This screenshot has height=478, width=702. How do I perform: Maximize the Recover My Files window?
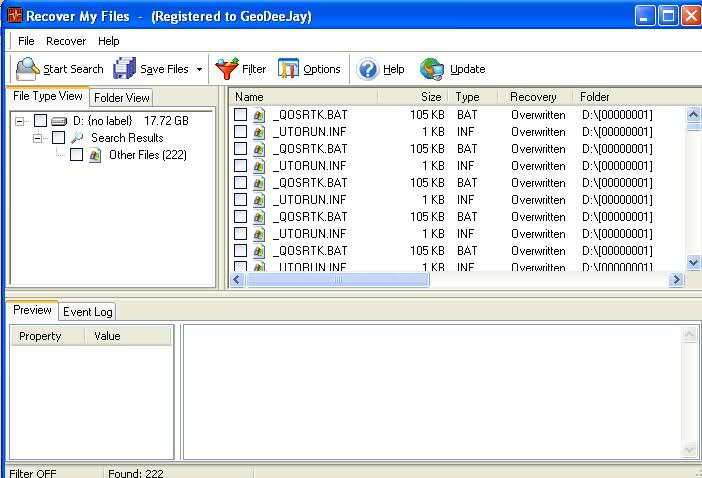point(668,17)
